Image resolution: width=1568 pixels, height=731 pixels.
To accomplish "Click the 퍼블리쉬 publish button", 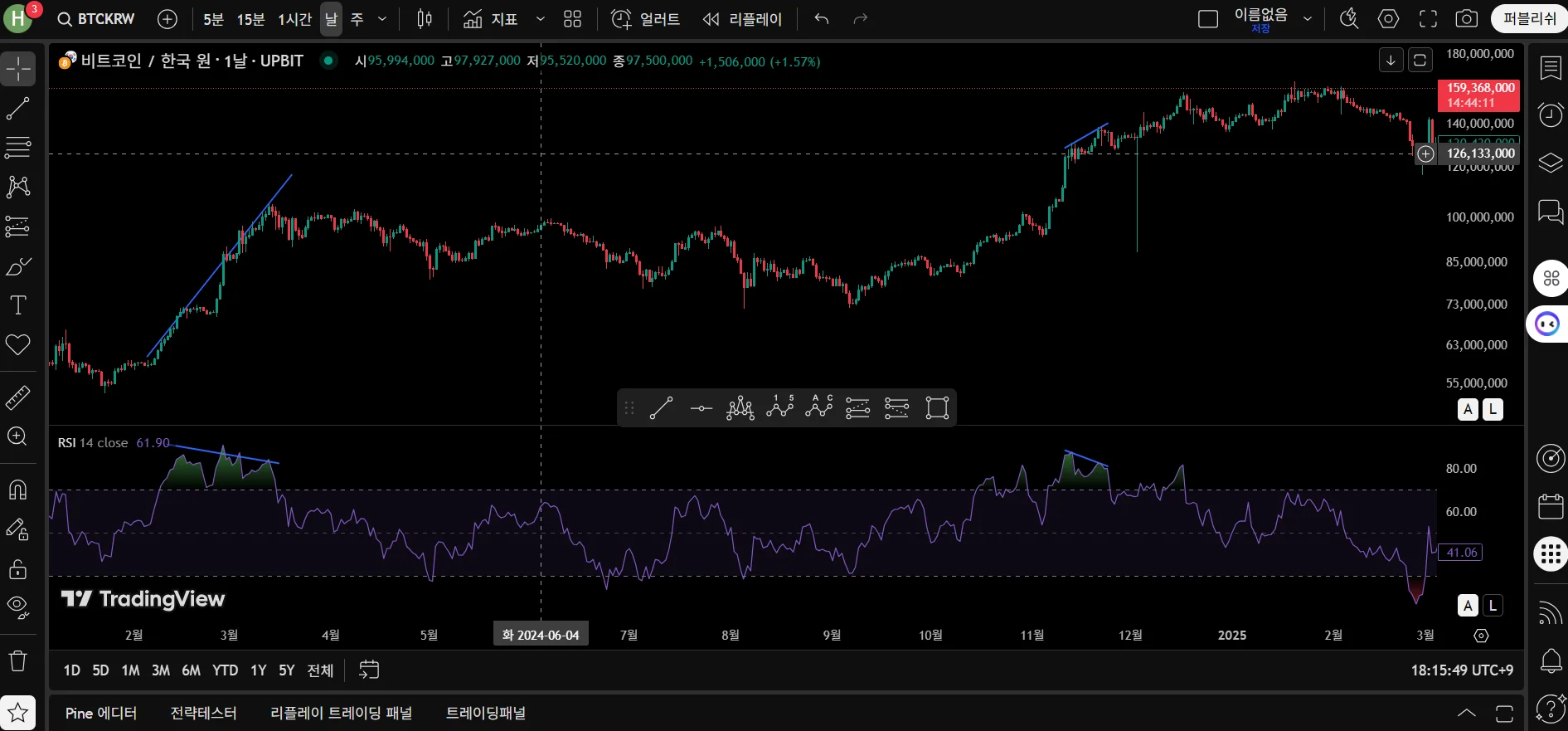I will [x=1529, y=19].
